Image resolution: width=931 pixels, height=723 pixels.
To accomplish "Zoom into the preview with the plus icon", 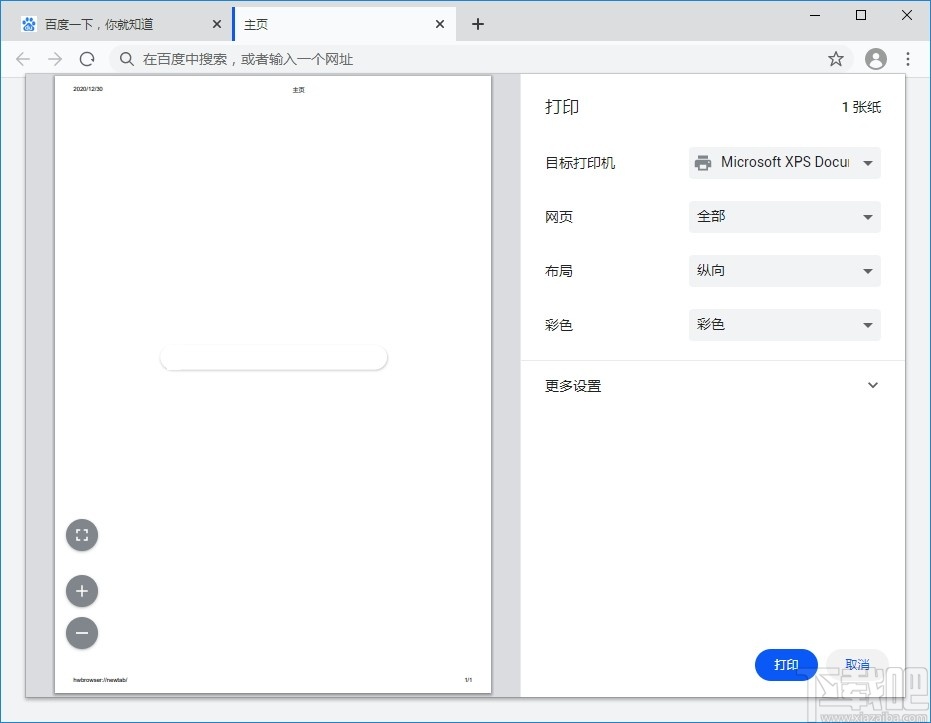I will click(x=81, y=591).
